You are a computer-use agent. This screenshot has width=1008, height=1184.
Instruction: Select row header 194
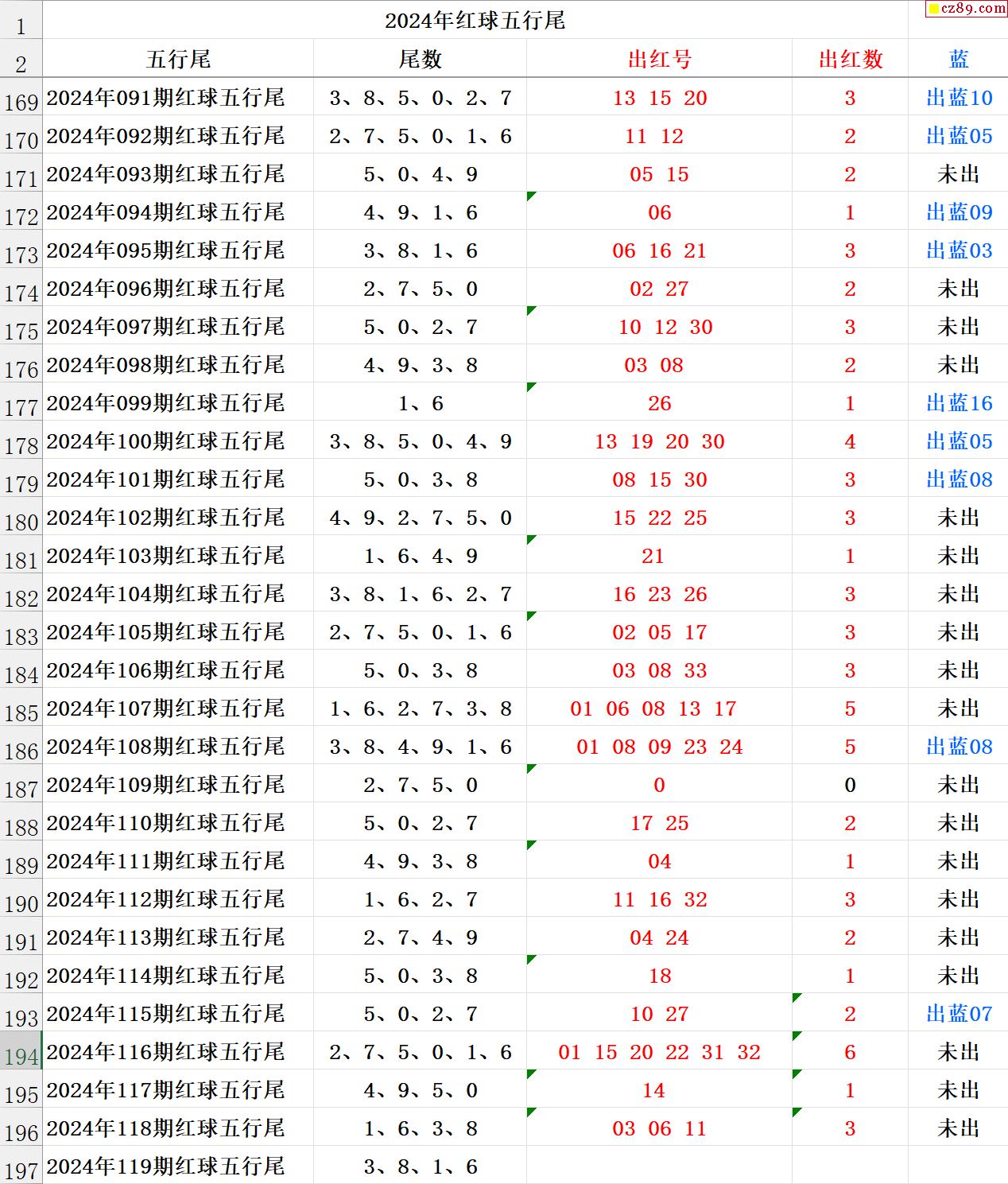(21, 1052)
